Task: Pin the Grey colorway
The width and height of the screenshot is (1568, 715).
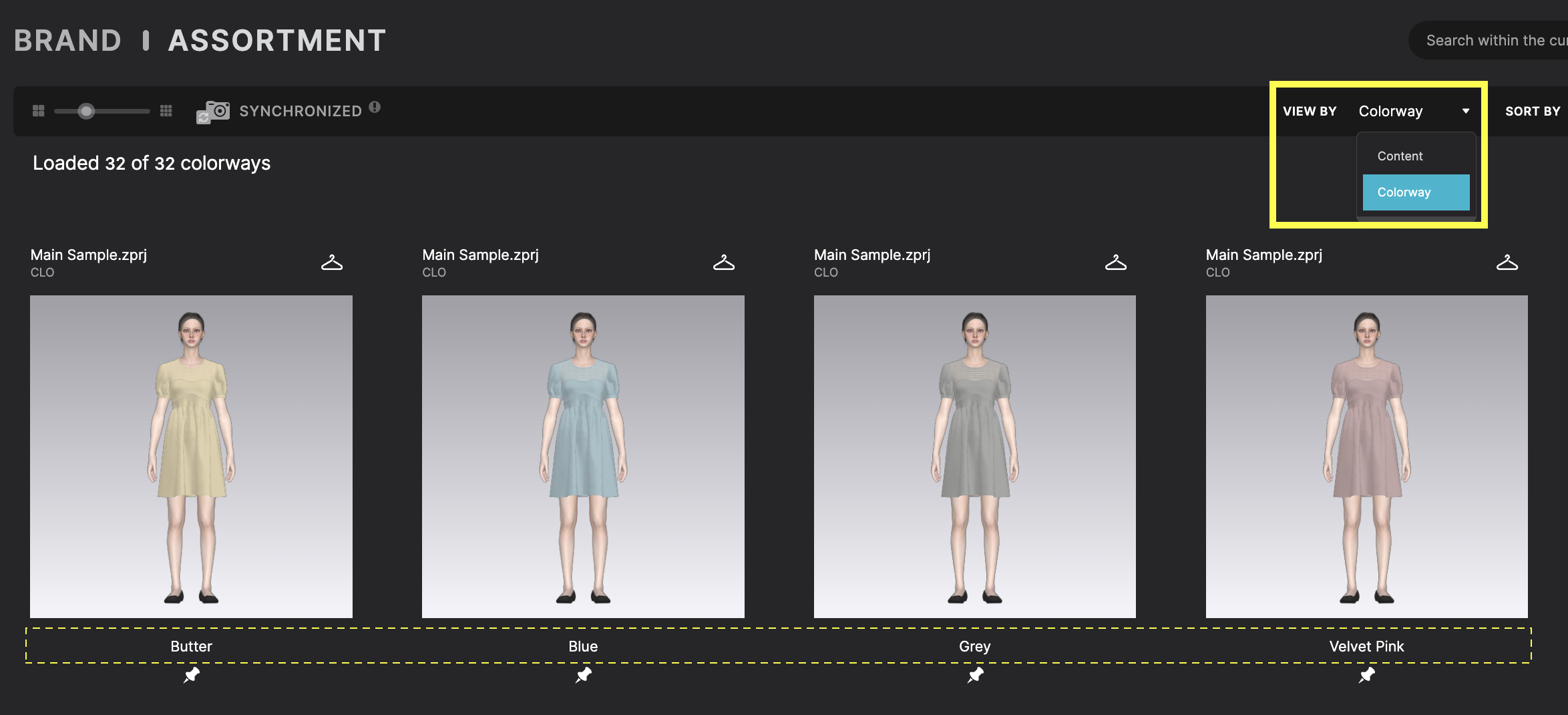Action: tap(974, 676)
